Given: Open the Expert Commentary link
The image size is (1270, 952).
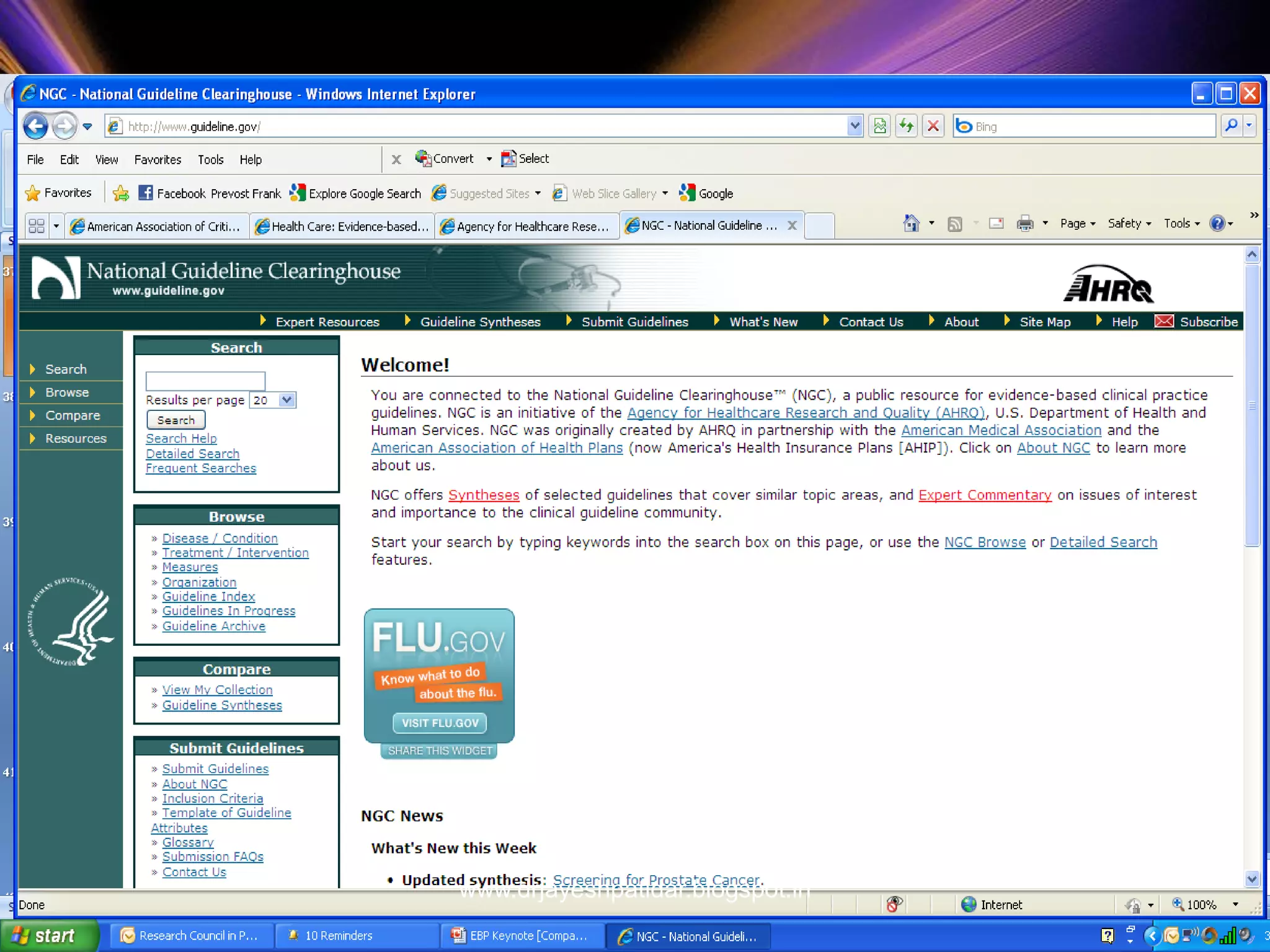Looking at the screenshot, I should (985, 495).
